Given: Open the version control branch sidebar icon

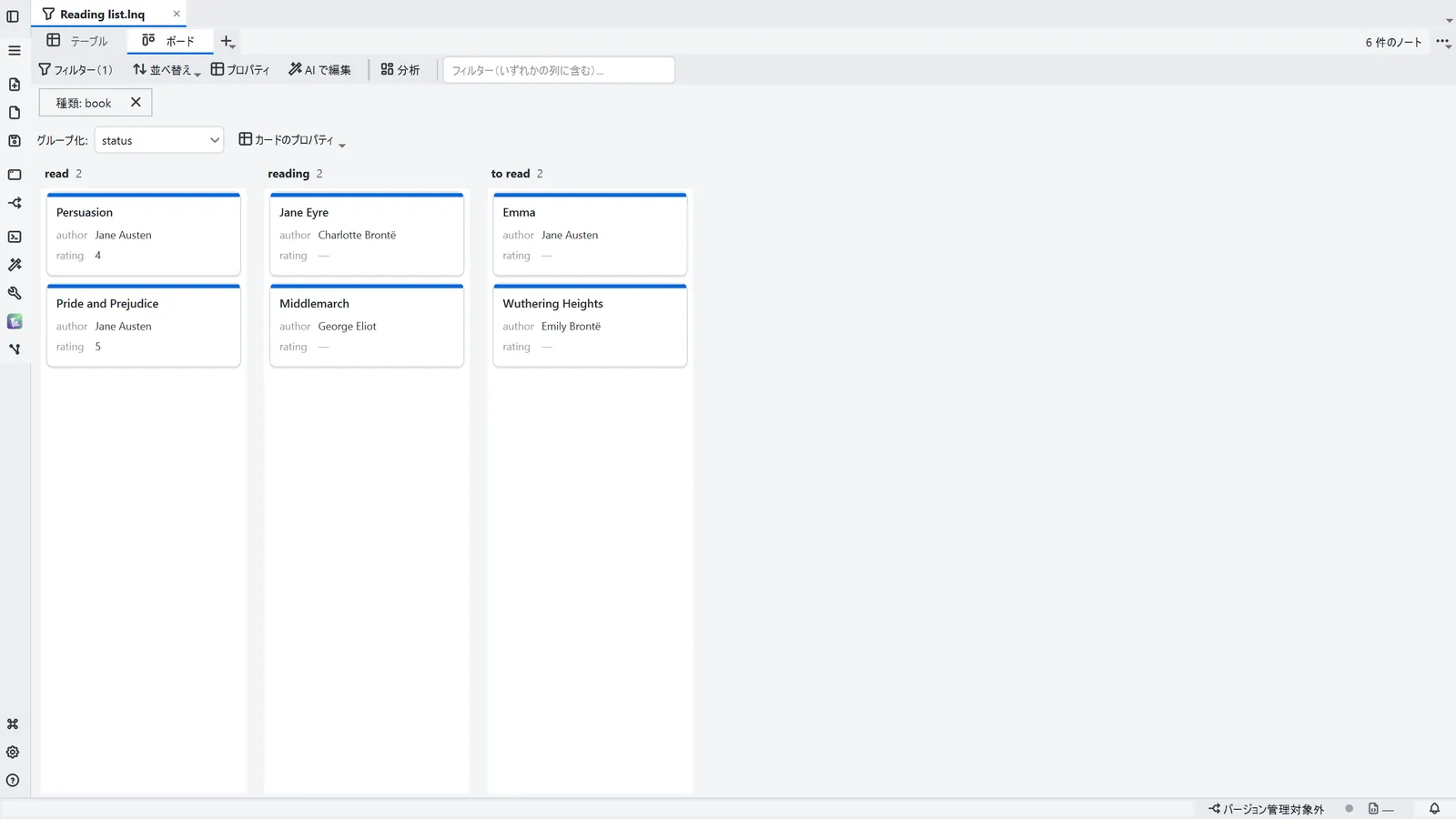Looking at the screenshot, I should coord(15,203).
